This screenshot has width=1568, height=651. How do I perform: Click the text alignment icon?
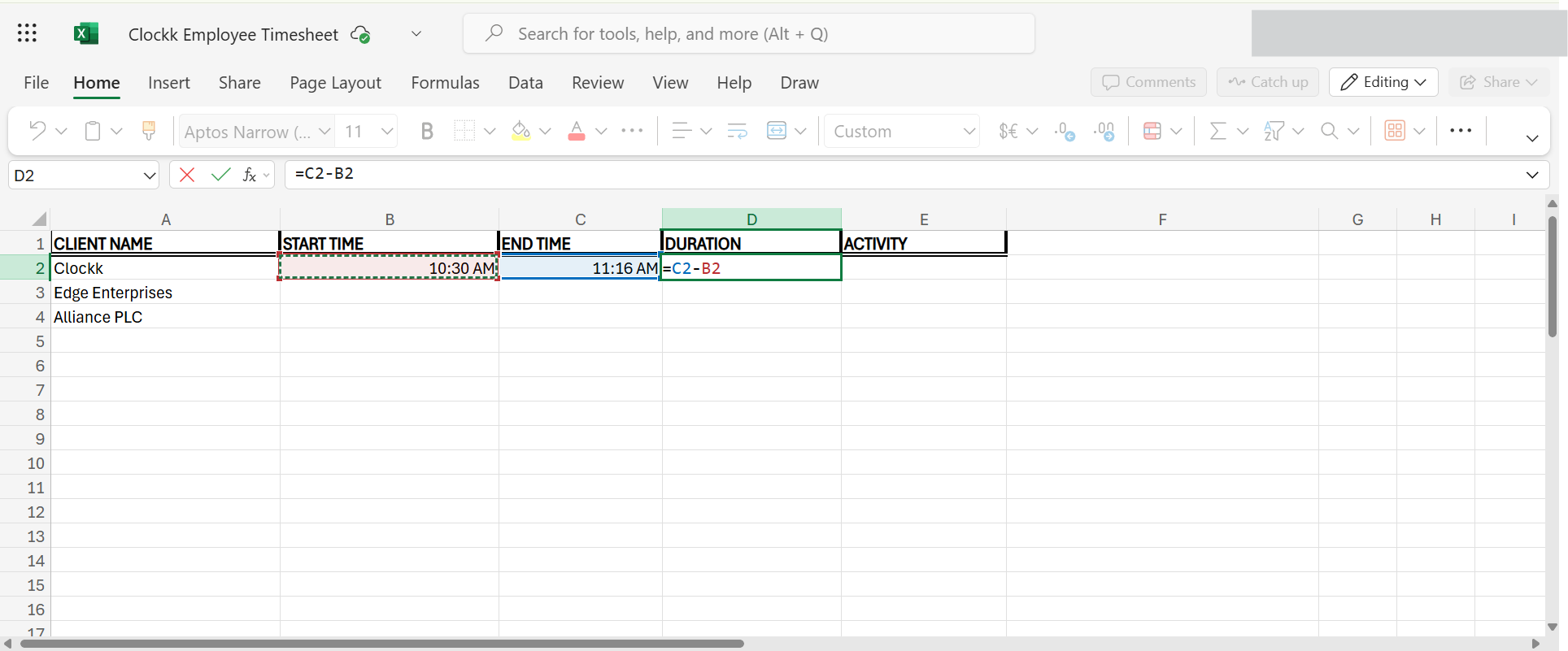pyautogui.click(x=682, y=131)
